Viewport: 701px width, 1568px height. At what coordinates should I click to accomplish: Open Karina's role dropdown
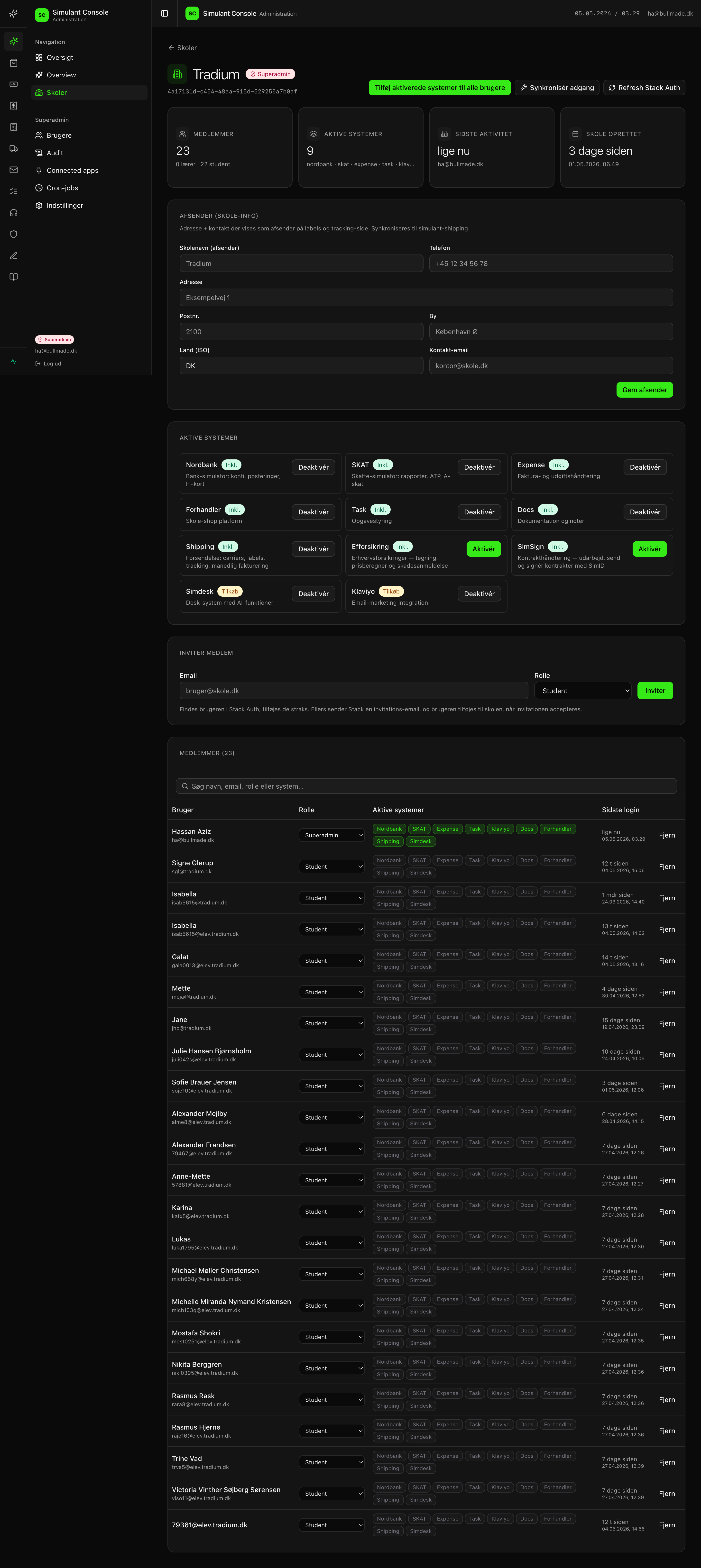coord(332,1211)
